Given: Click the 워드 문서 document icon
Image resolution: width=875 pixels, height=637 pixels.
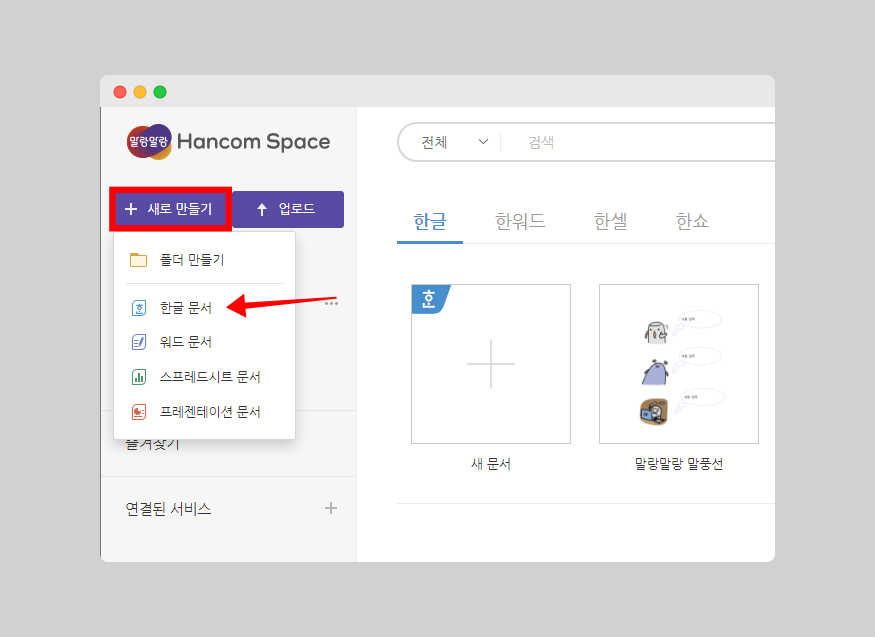Looking at the screenshot, I should coord(138,342).
